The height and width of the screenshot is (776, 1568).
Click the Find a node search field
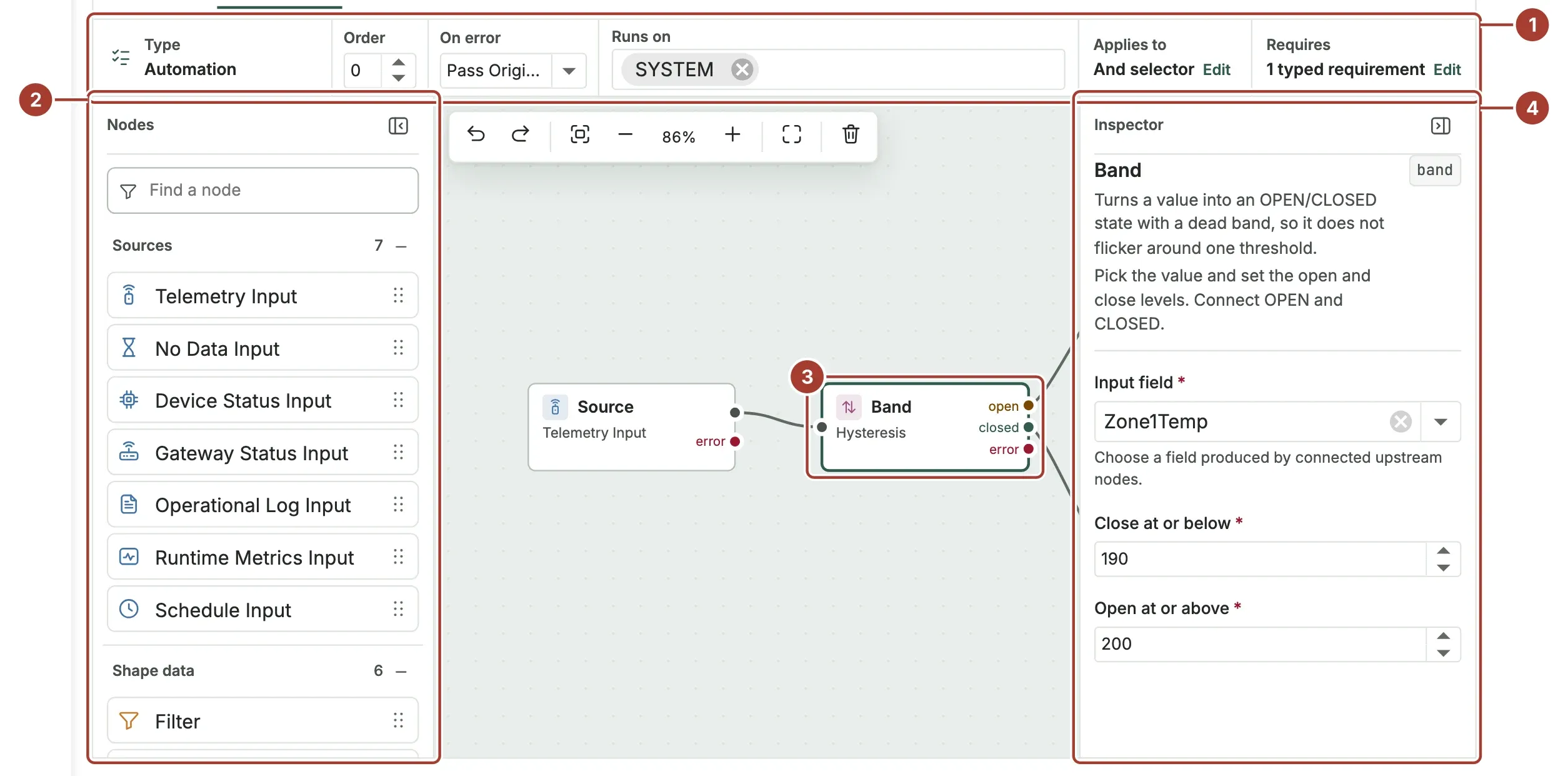click(262, 190)
